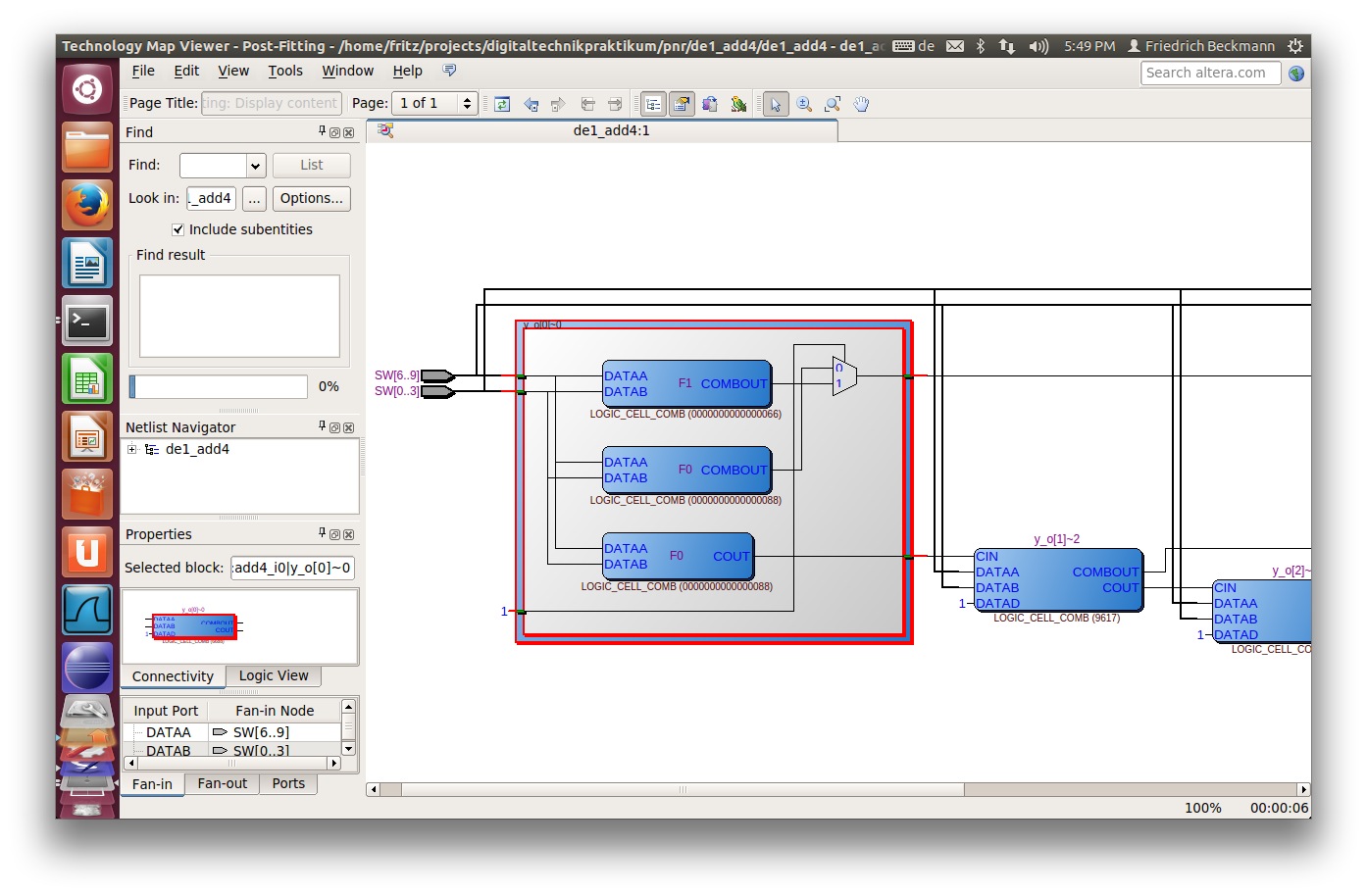This screenshot has width=1367, height=896.
Task: Switch to the Fan-out tab
Action: tap(222, 783)
